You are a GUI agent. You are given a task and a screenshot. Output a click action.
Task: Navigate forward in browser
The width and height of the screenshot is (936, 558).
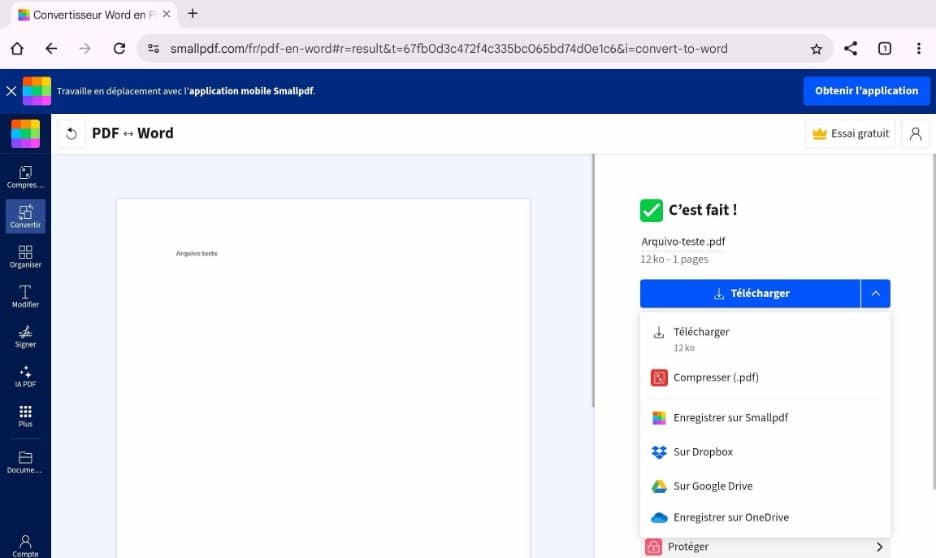point(85,48)
